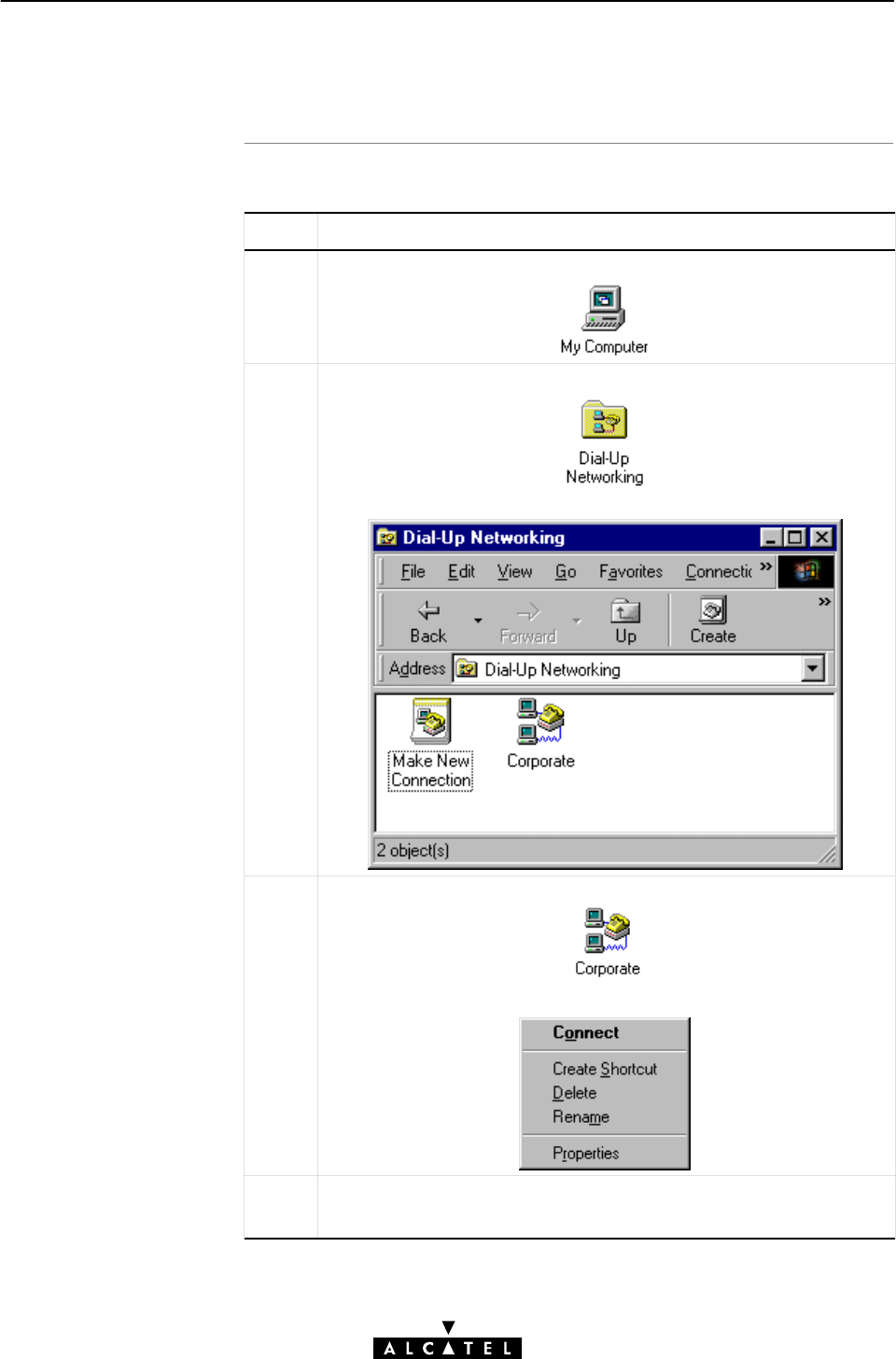Open the Back button history dropdown arrow

coord(478,621)
